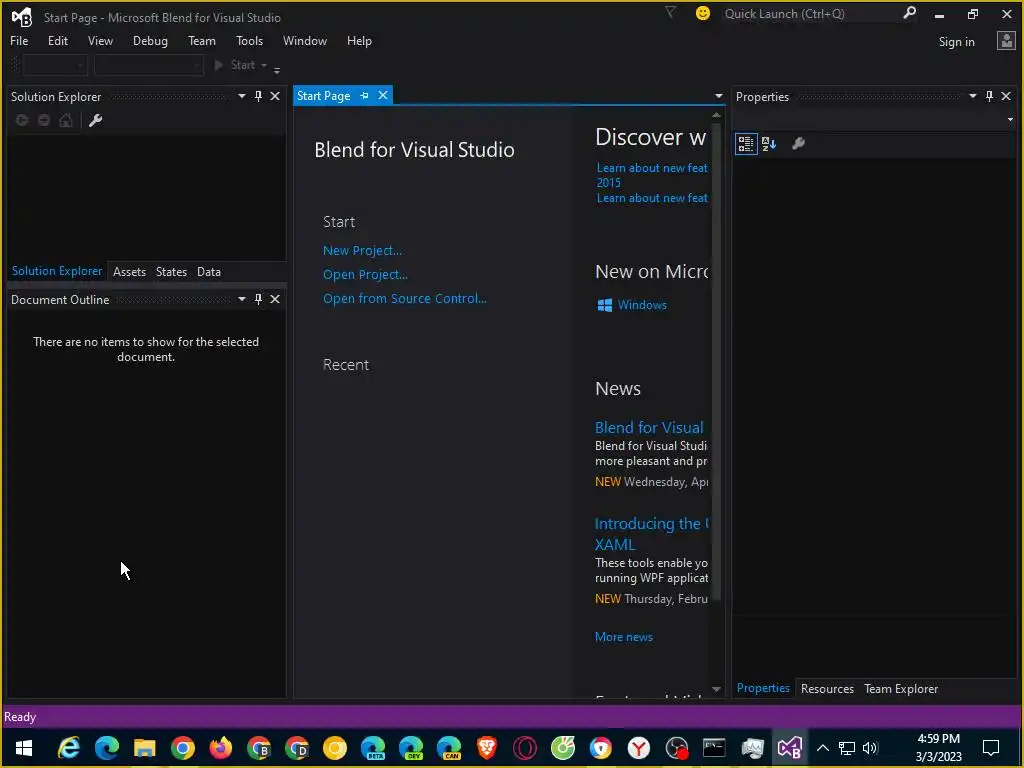The height and width of the screenshot is (768, 1024).
Task: Click the Start debugging play button
Action: click(x=219, y=65)
